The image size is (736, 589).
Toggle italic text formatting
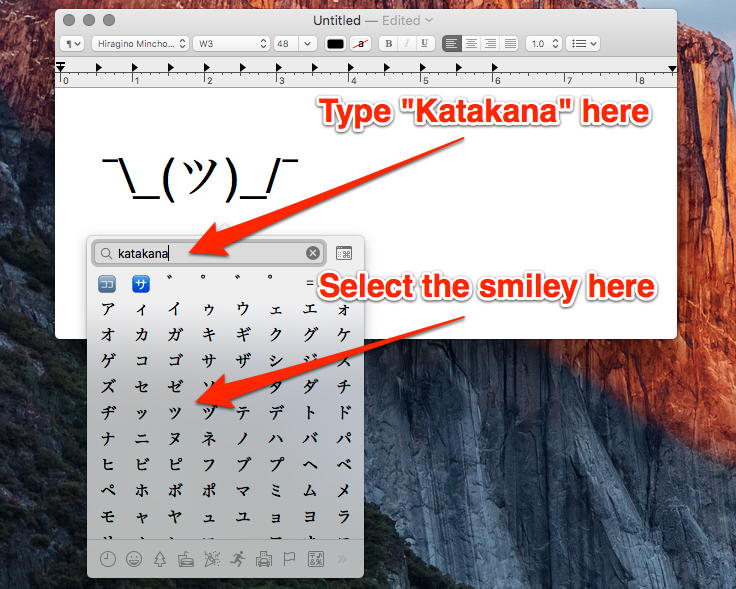pos(407,44)
